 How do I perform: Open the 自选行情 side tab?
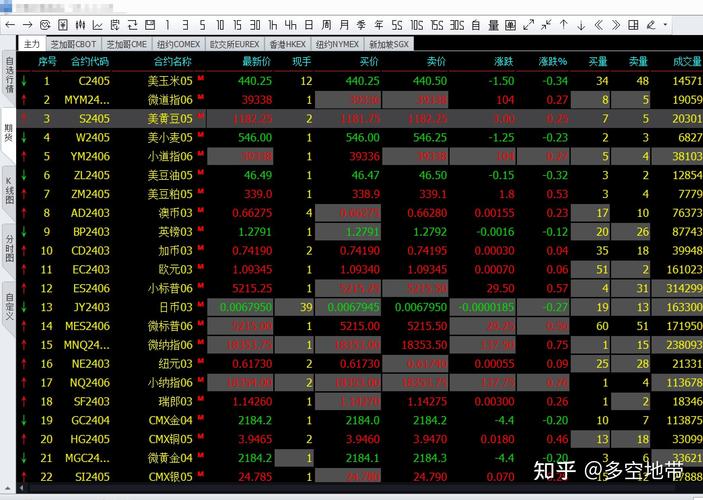pos(9,75)
